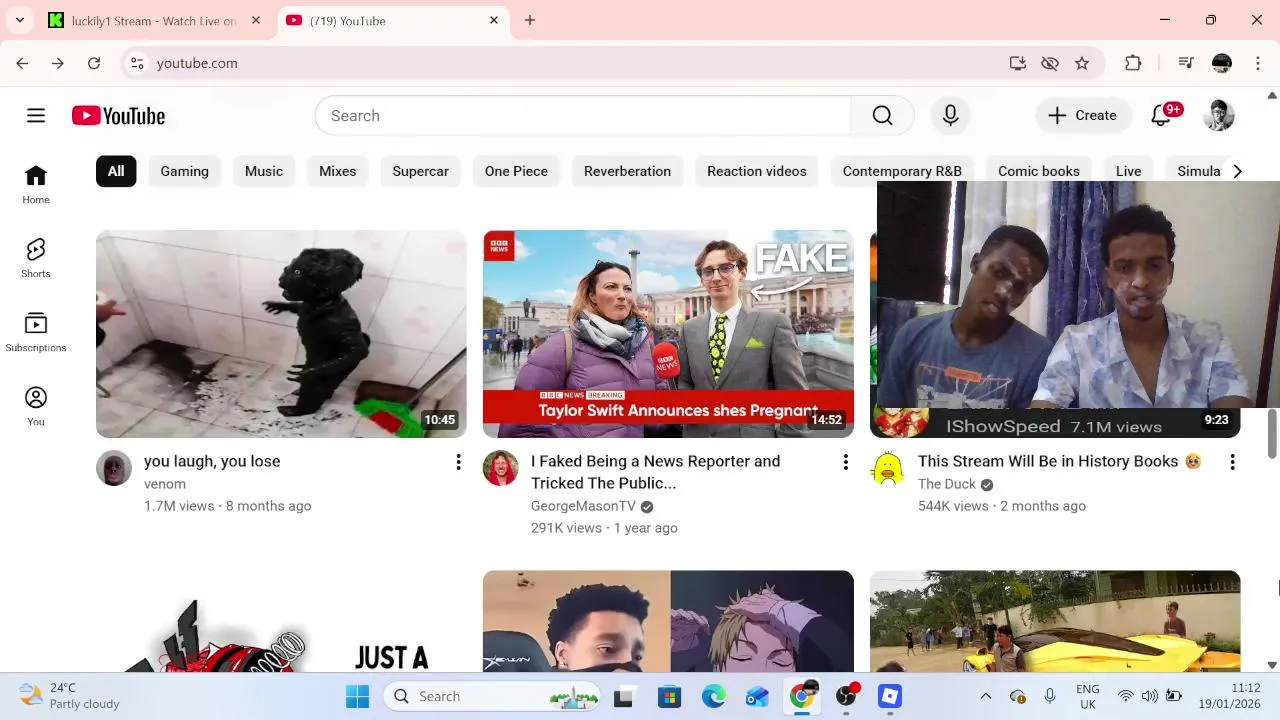Click the YouTube logo
This screenshot has height=720, width=1280.
(118, 116)
